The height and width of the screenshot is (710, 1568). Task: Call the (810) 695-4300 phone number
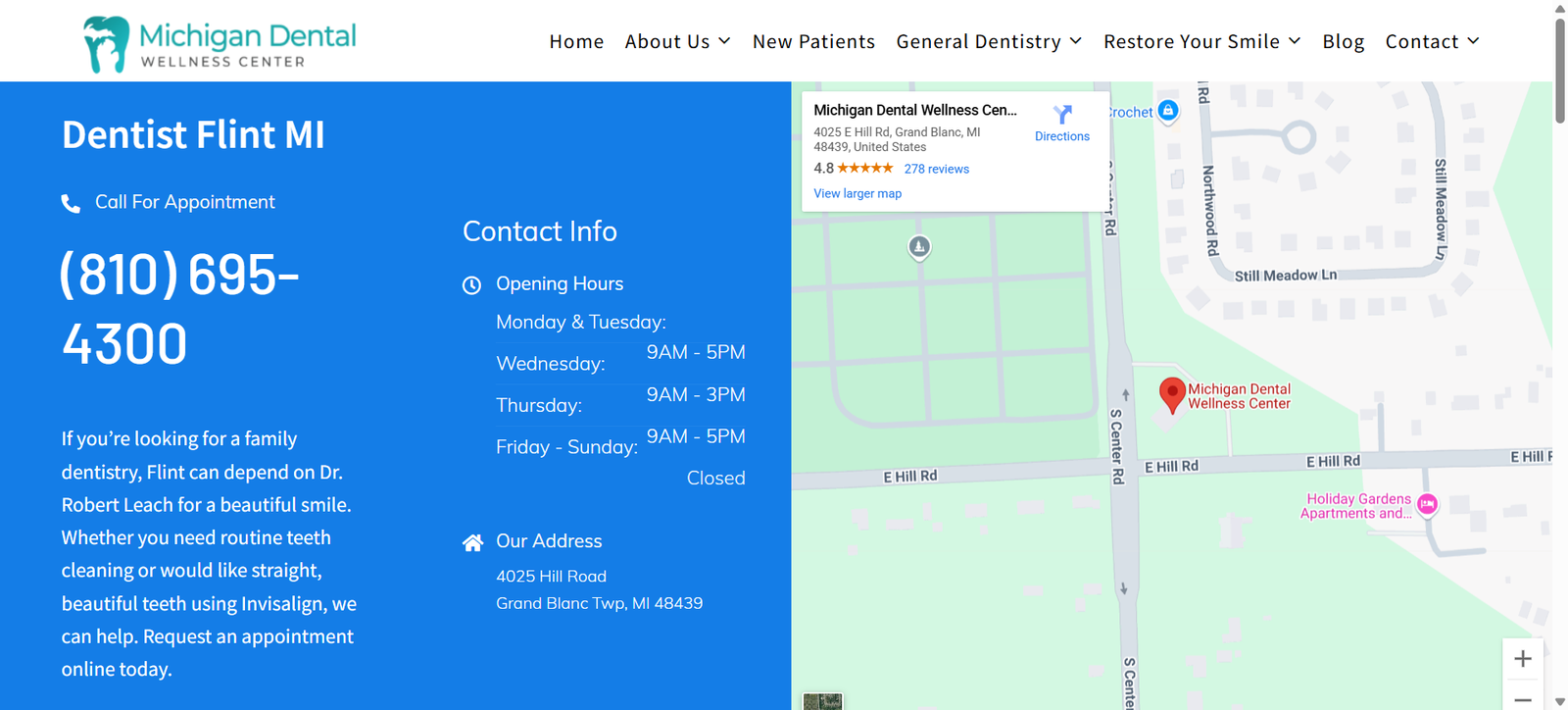click(180, 308)
